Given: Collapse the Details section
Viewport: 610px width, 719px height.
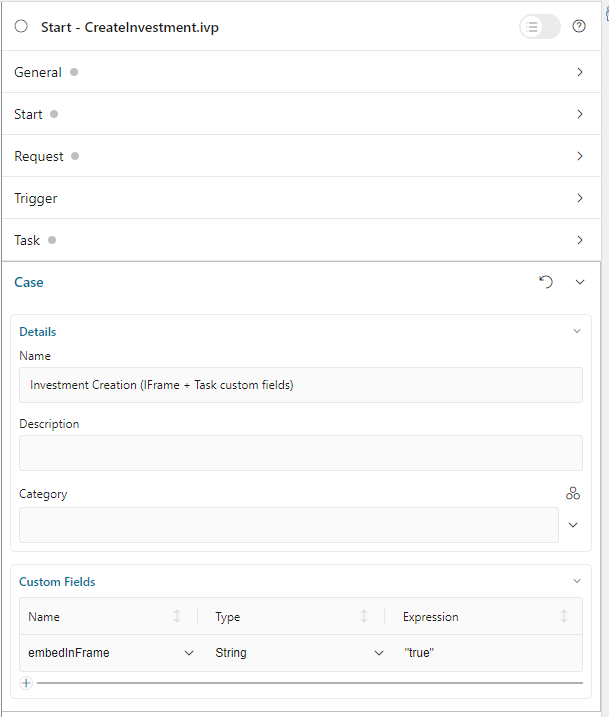Looking at the screenshot, I should click(576, 331).
